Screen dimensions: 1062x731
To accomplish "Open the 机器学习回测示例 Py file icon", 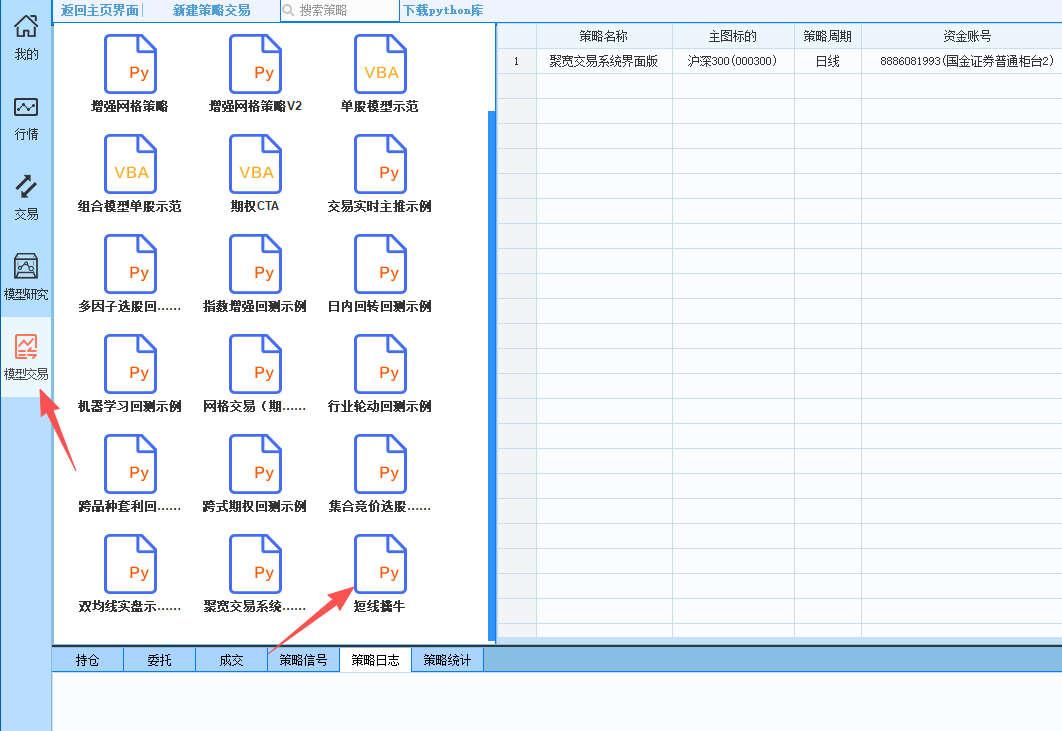I will point(130,364).
